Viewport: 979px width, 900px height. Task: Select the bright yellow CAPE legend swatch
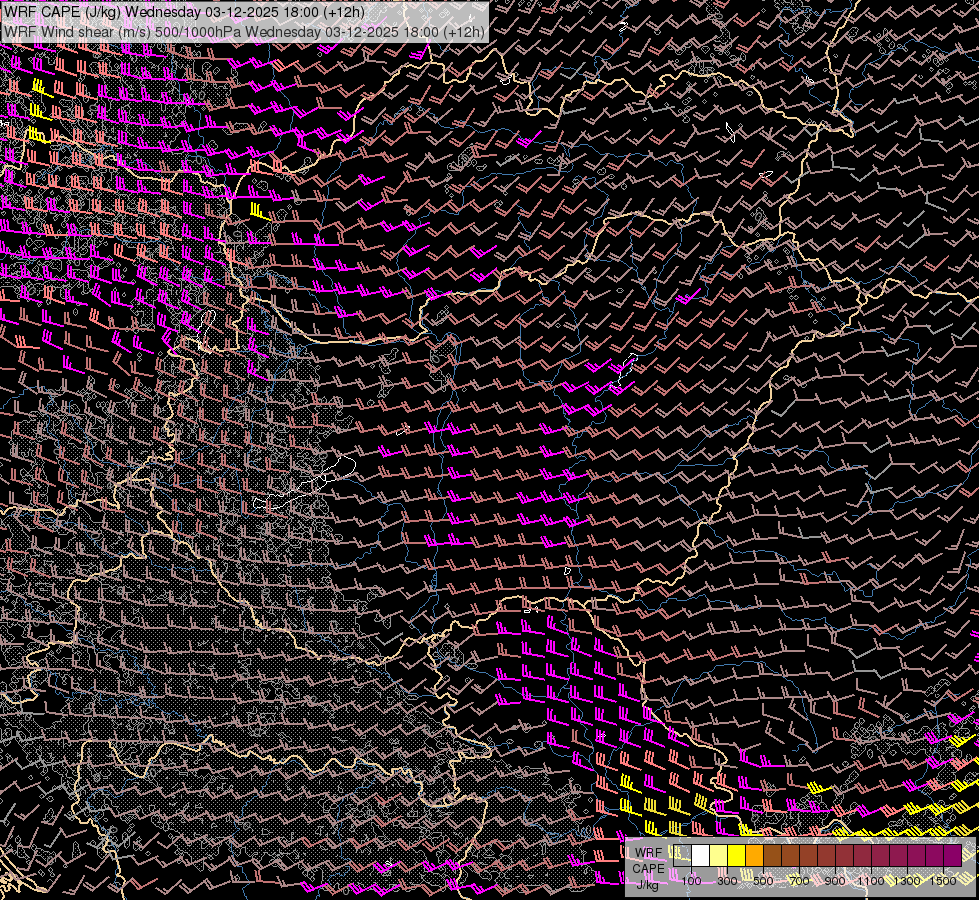click(737, 856)
